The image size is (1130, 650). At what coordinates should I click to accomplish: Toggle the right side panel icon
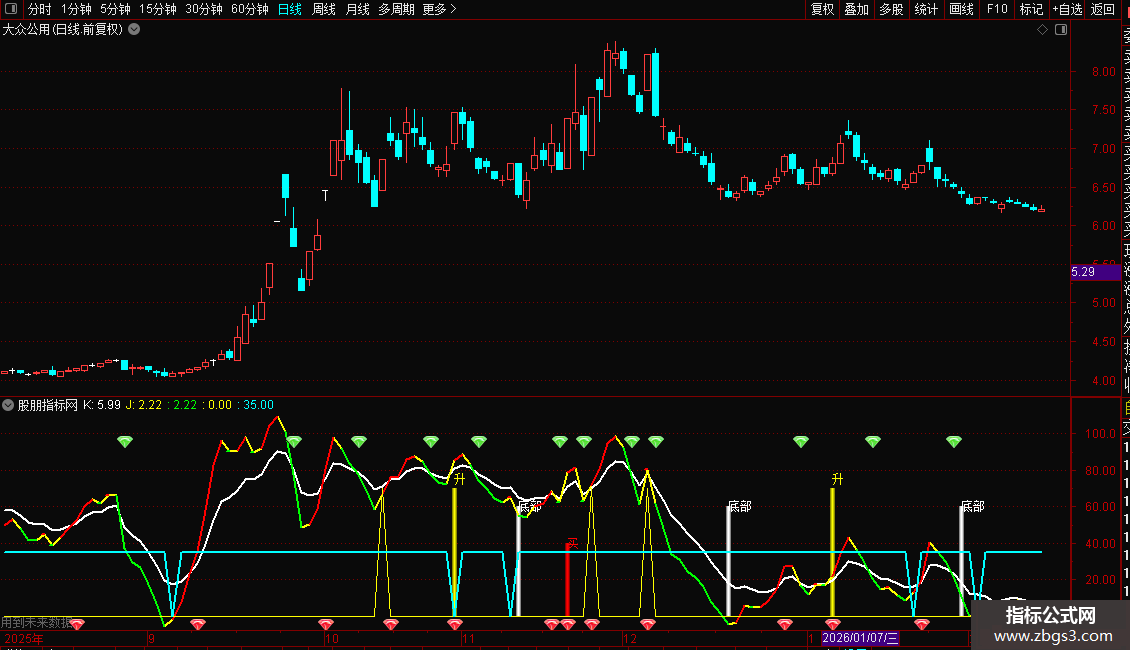[x=1061, y=30]
